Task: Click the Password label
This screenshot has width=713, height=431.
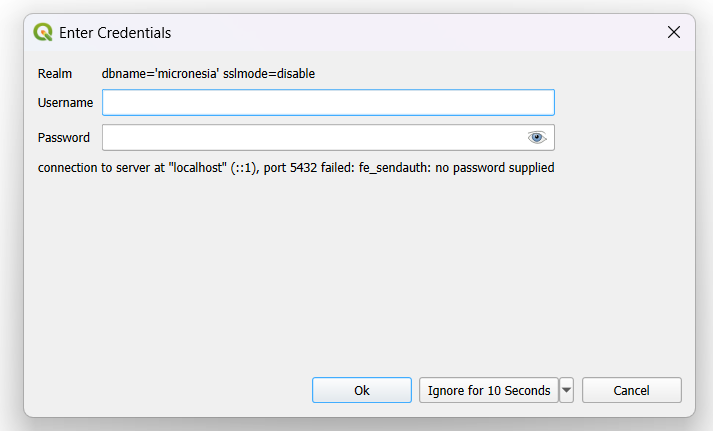Action: 64,138
